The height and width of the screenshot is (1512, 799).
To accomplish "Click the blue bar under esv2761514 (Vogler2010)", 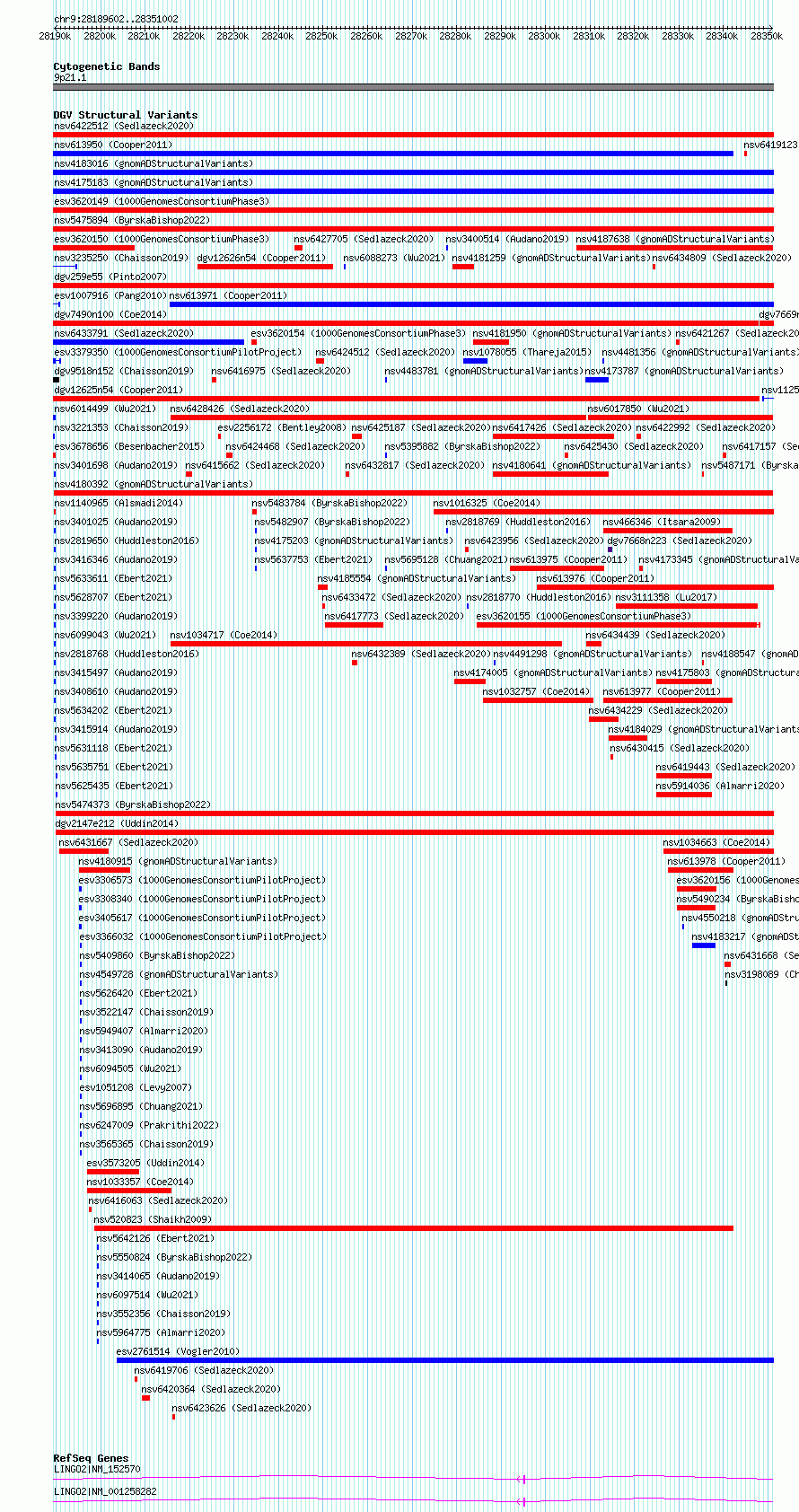I will tap(445, 1359).
